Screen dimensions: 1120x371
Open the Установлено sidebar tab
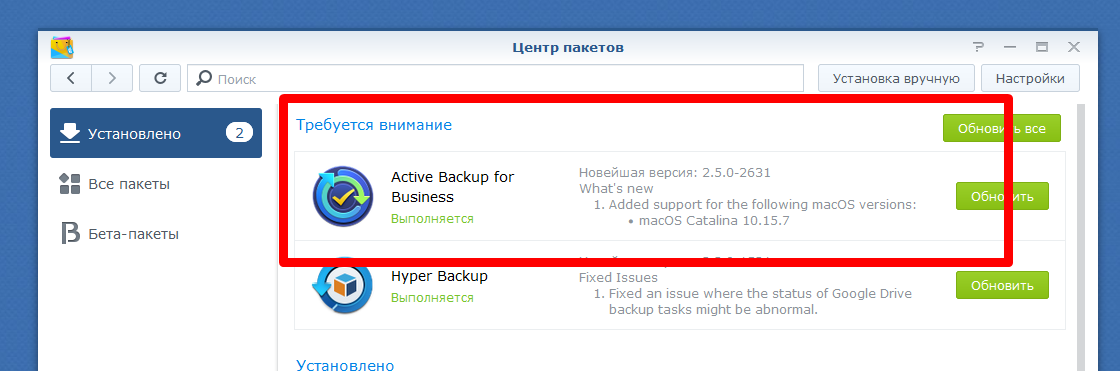pos(156,133)
